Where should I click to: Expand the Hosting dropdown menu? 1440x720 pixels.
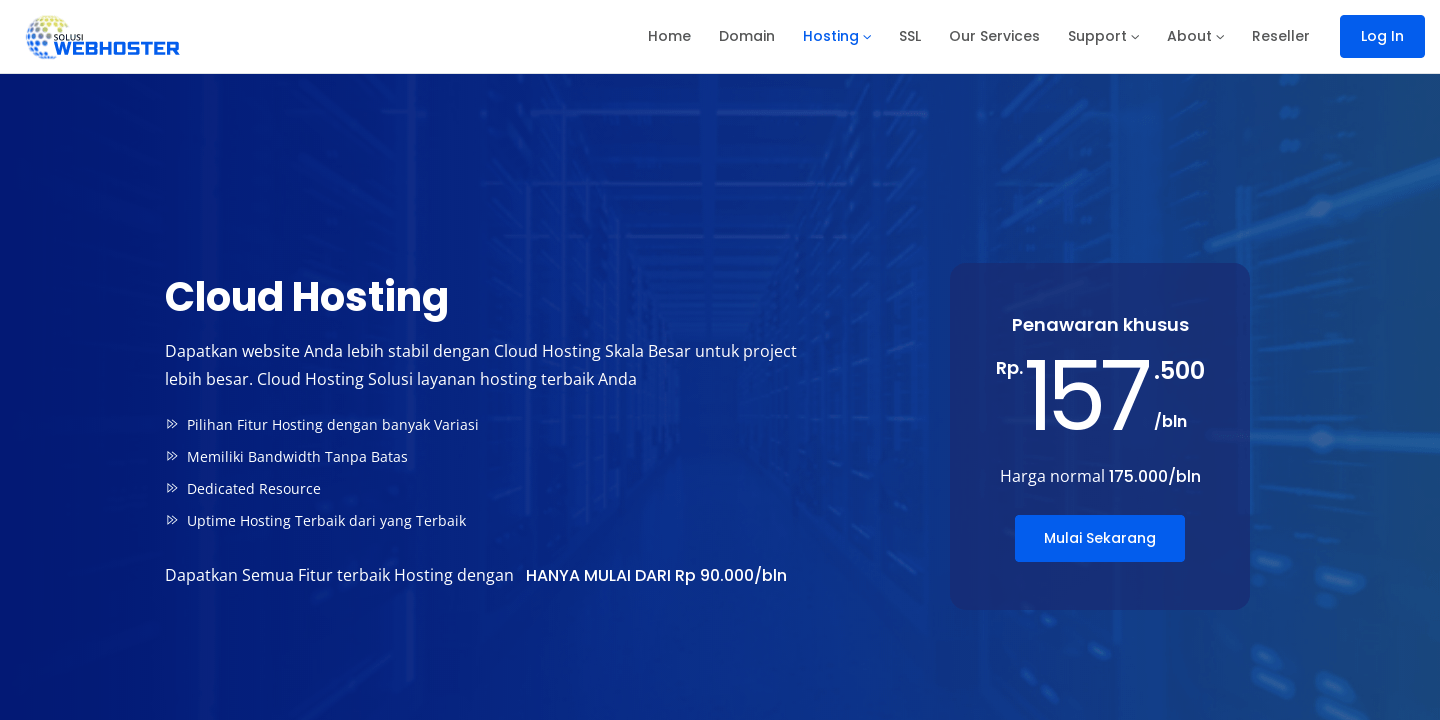(837, 36)
